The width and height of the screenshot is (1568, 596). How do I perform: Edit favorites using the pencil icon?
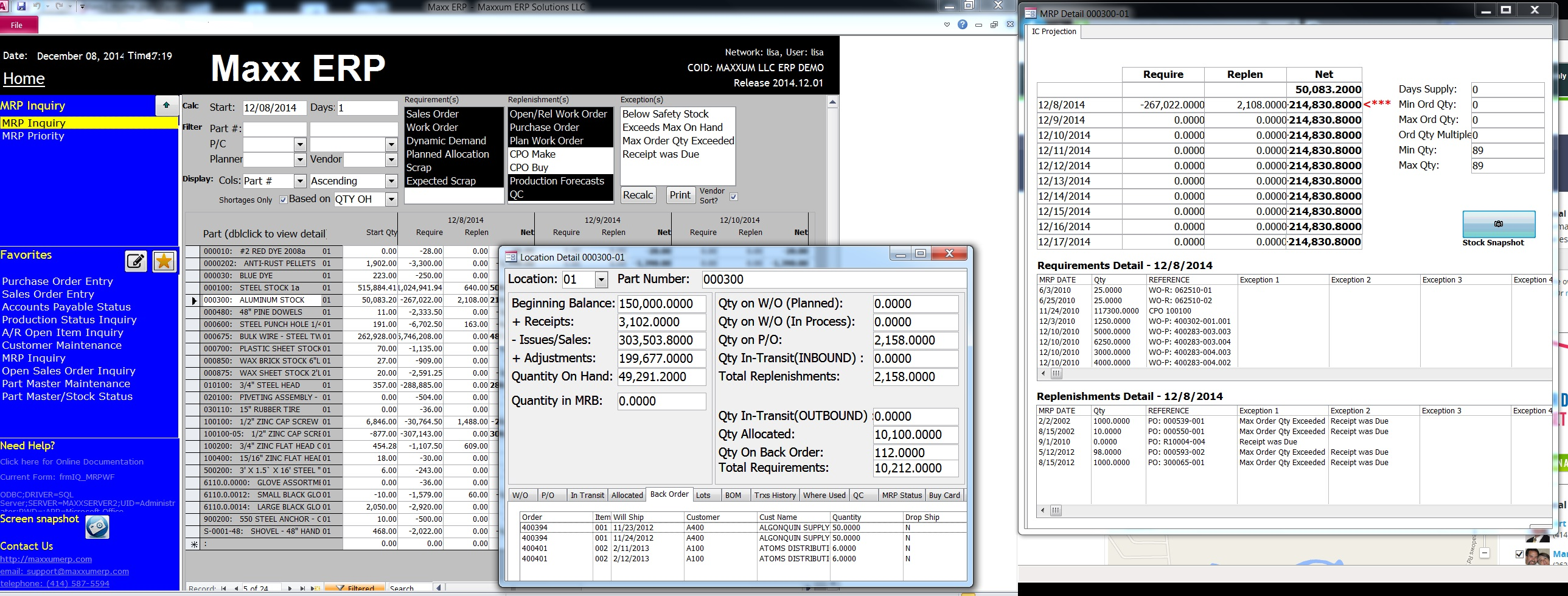pos(136,261)
